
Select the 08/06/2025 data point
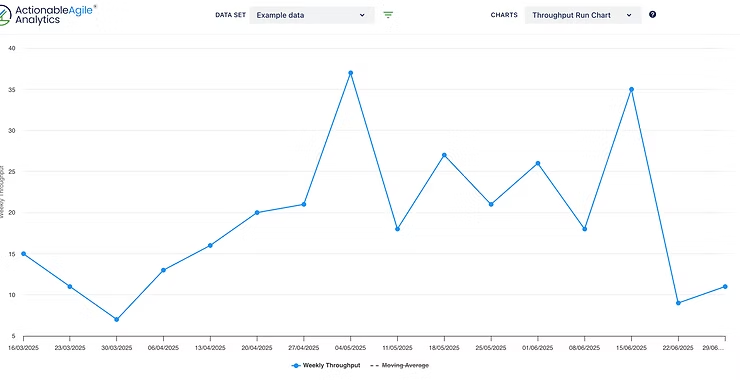click(584, 229)
